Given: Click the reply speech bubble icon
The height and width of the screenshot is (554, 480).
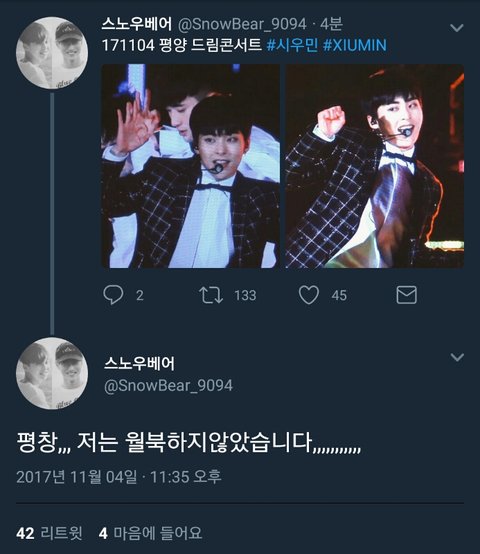Looking at the screenshot, I should (113, 295).
